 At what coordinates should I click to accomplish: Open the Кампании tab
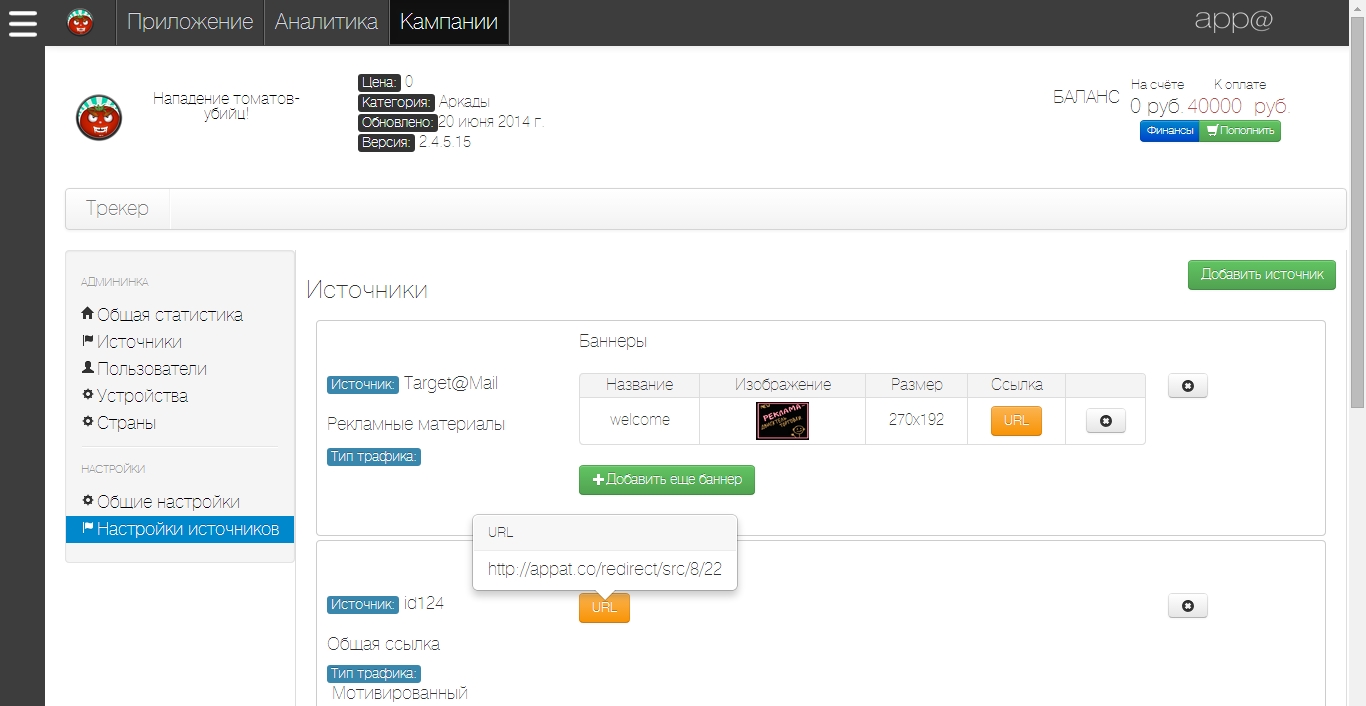[x=449, y=22]
